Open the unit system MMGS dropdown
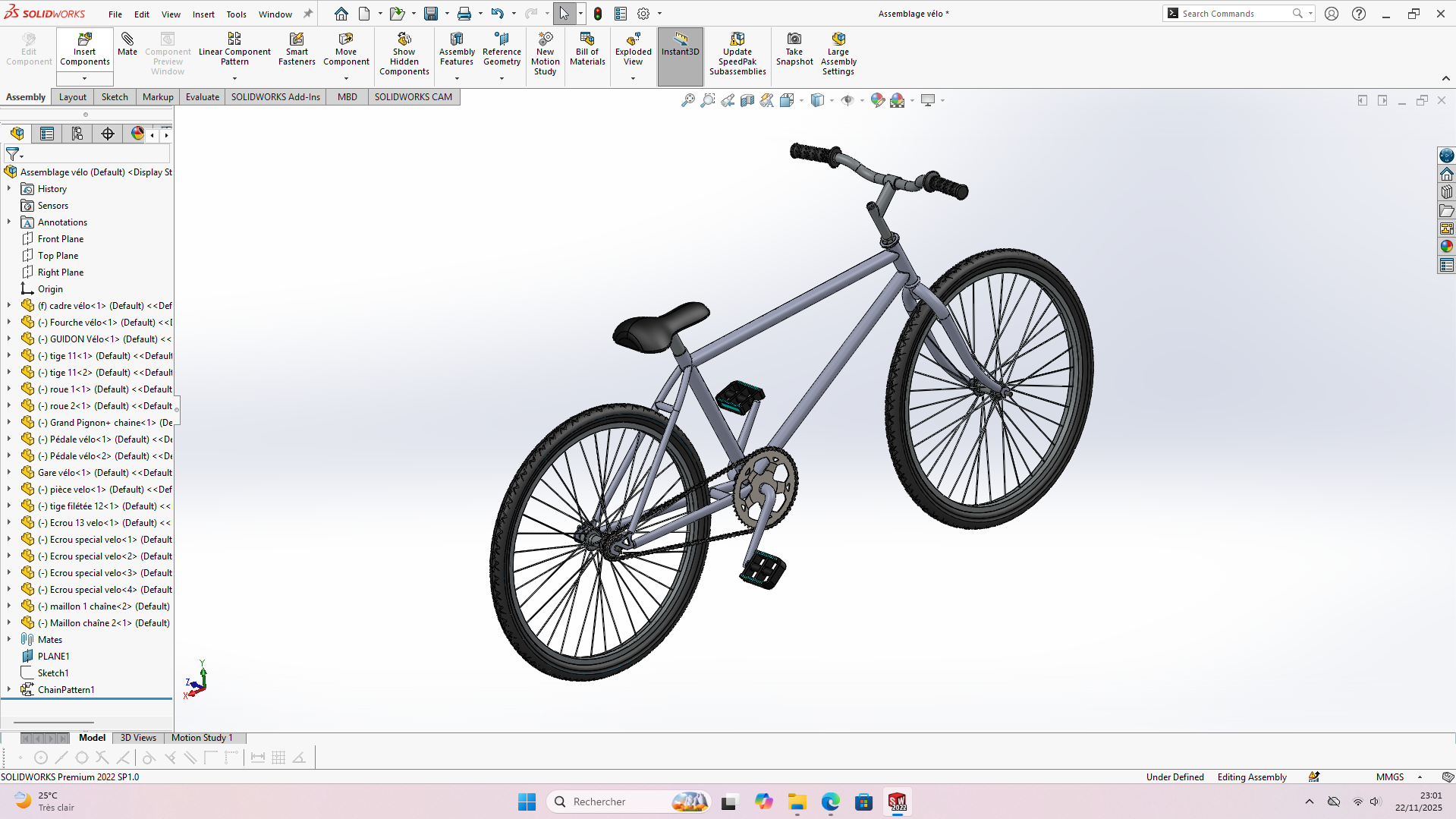 click(x=1420, y=776)
